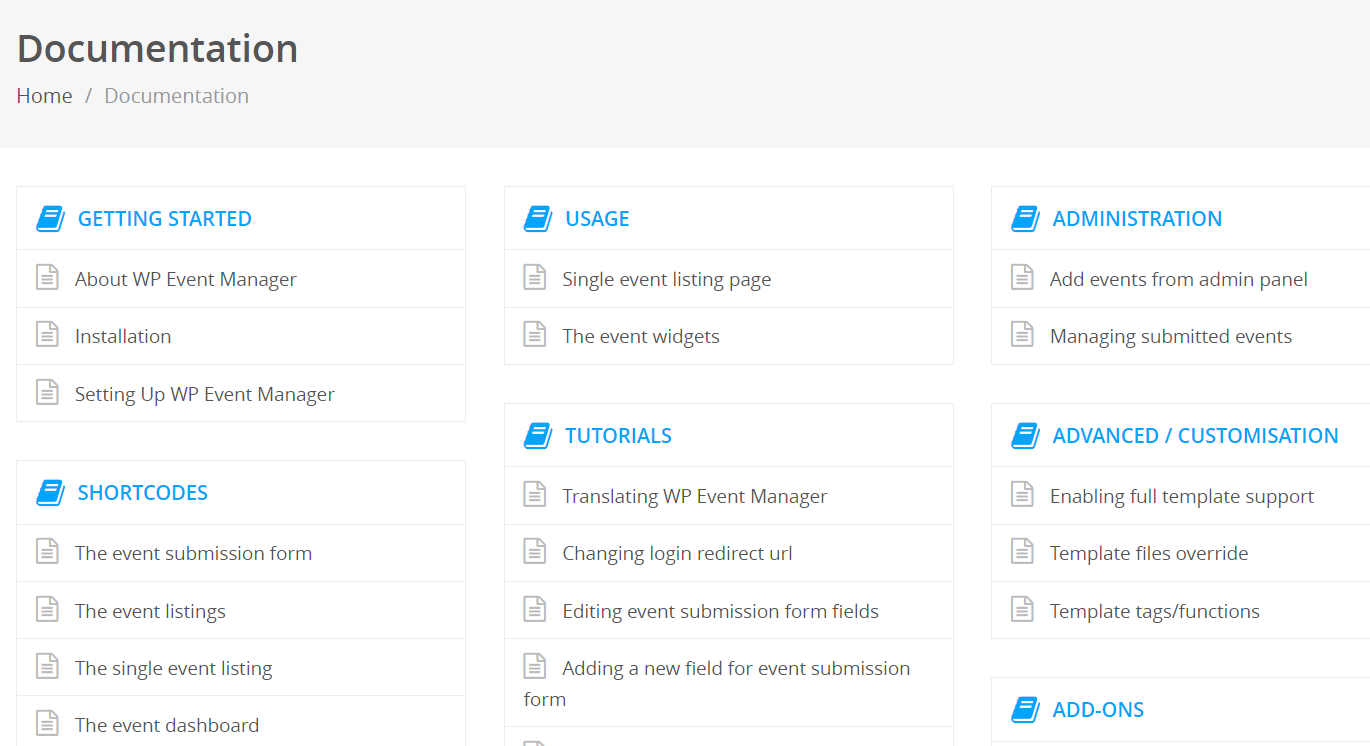Click document icon next to Installation

pyautogui.click(x=47, y=334)
